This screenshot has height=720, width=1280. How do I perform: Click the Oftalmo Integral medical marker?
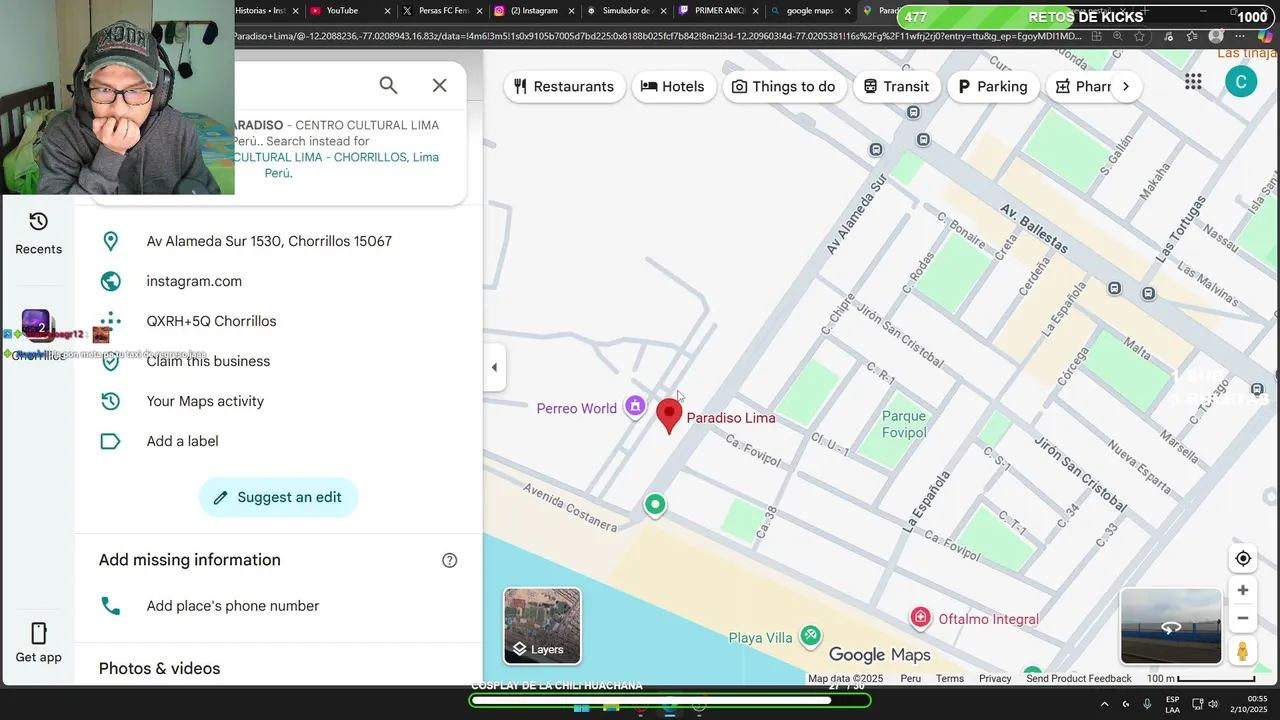click(920, 618)
